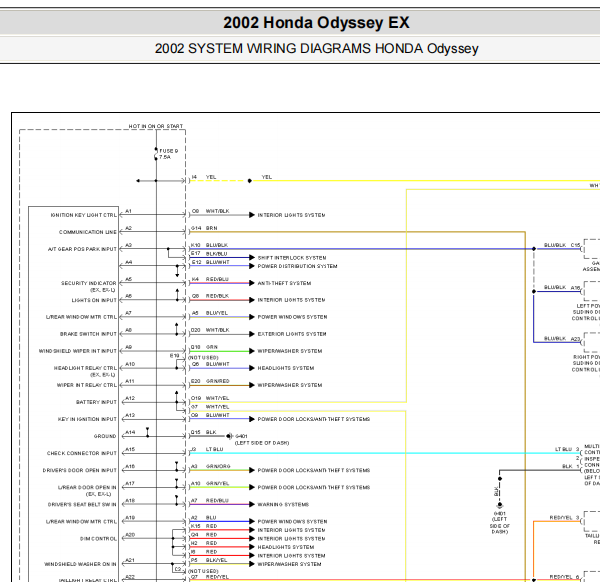Click the "HEADLIGHT RELAY CTRL" label
The height and width of the screenshot is (582, 600).
point(85,368)
